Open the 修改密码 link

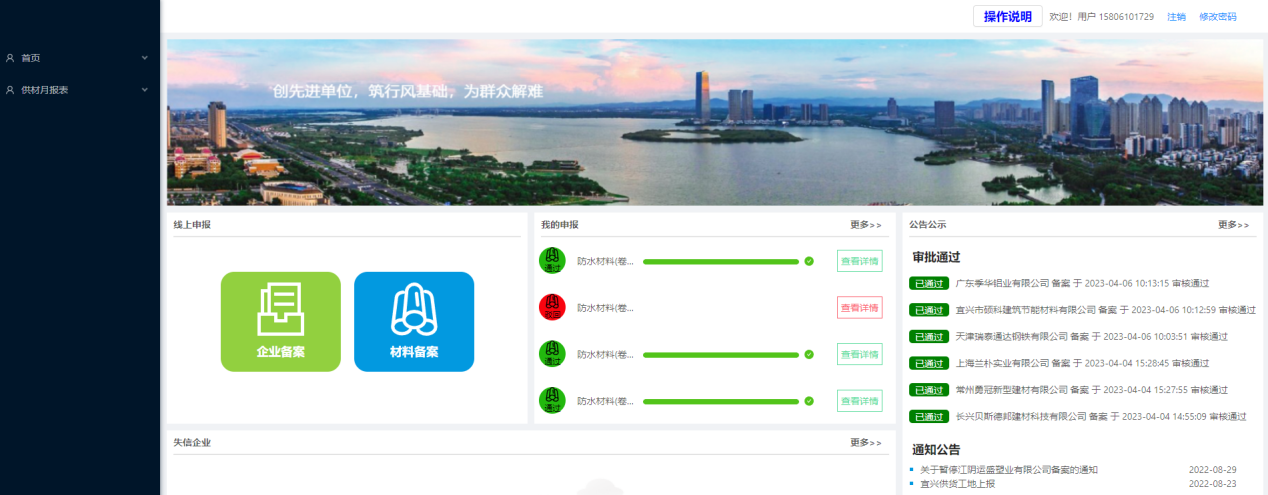click(1217, 17)
